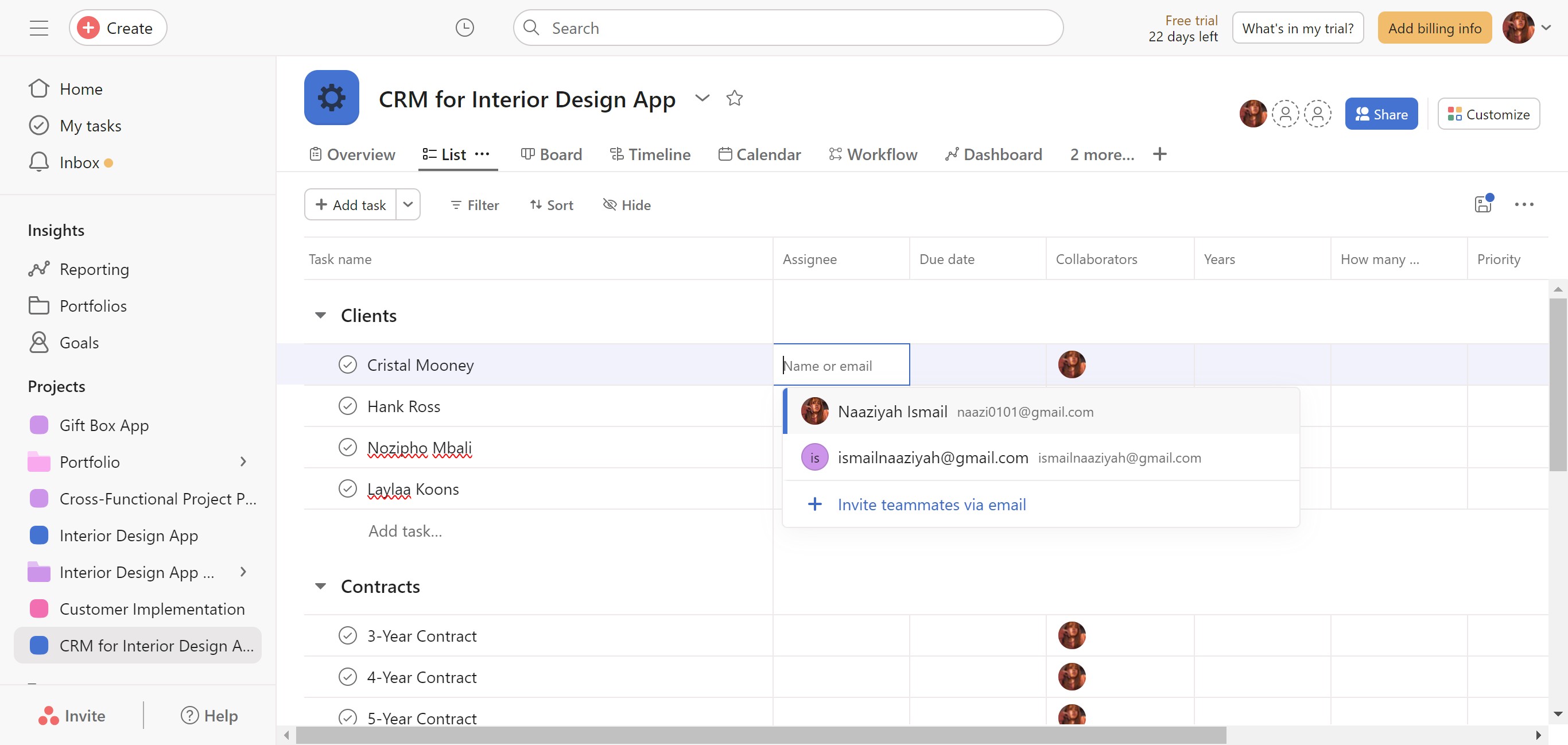Check off the 3-Year Contract task

click(348, 635)
